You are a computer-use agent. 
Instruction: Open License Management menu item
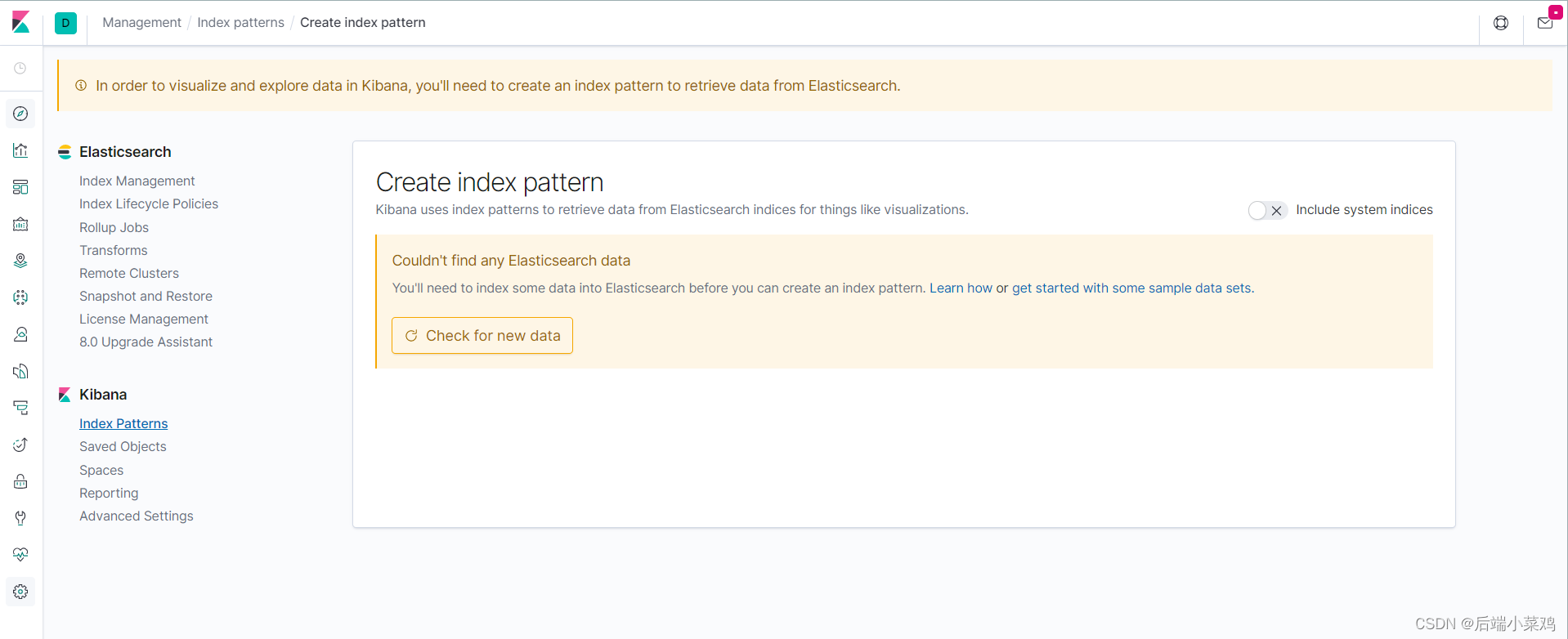coord(144,319)
